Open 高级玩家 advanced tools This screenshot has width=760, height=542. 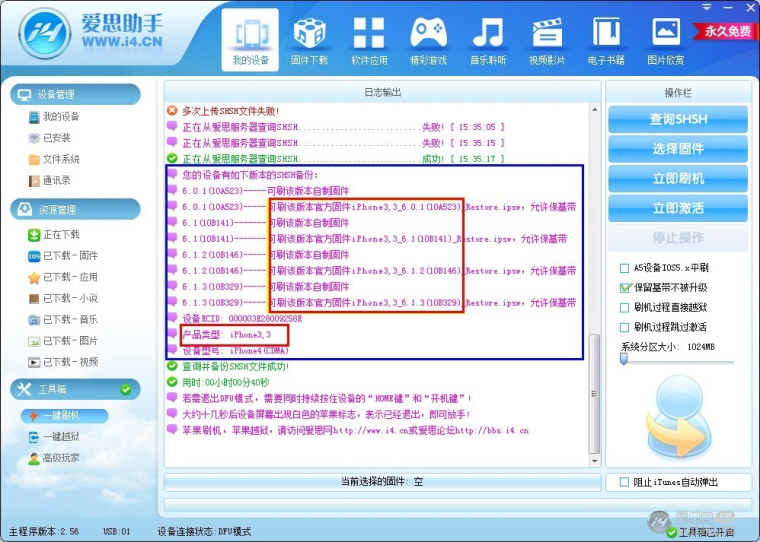click(x=54, y=458)
